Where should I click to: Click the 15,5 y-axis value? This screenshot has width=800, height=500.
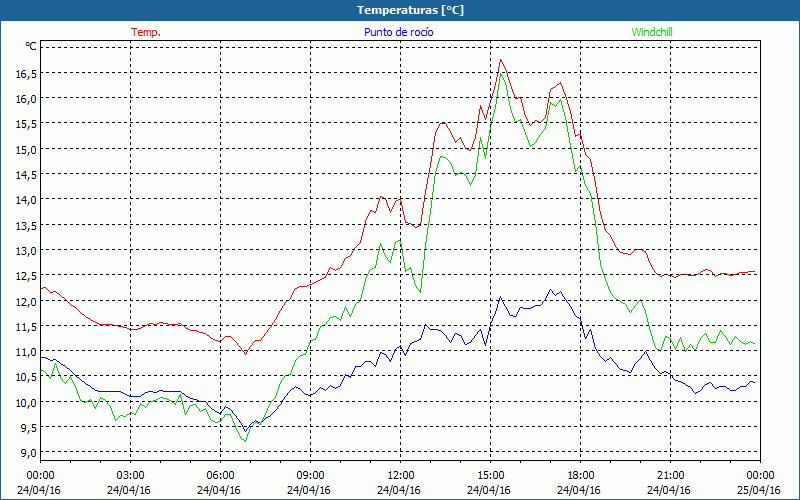click(x=26, y=124)
